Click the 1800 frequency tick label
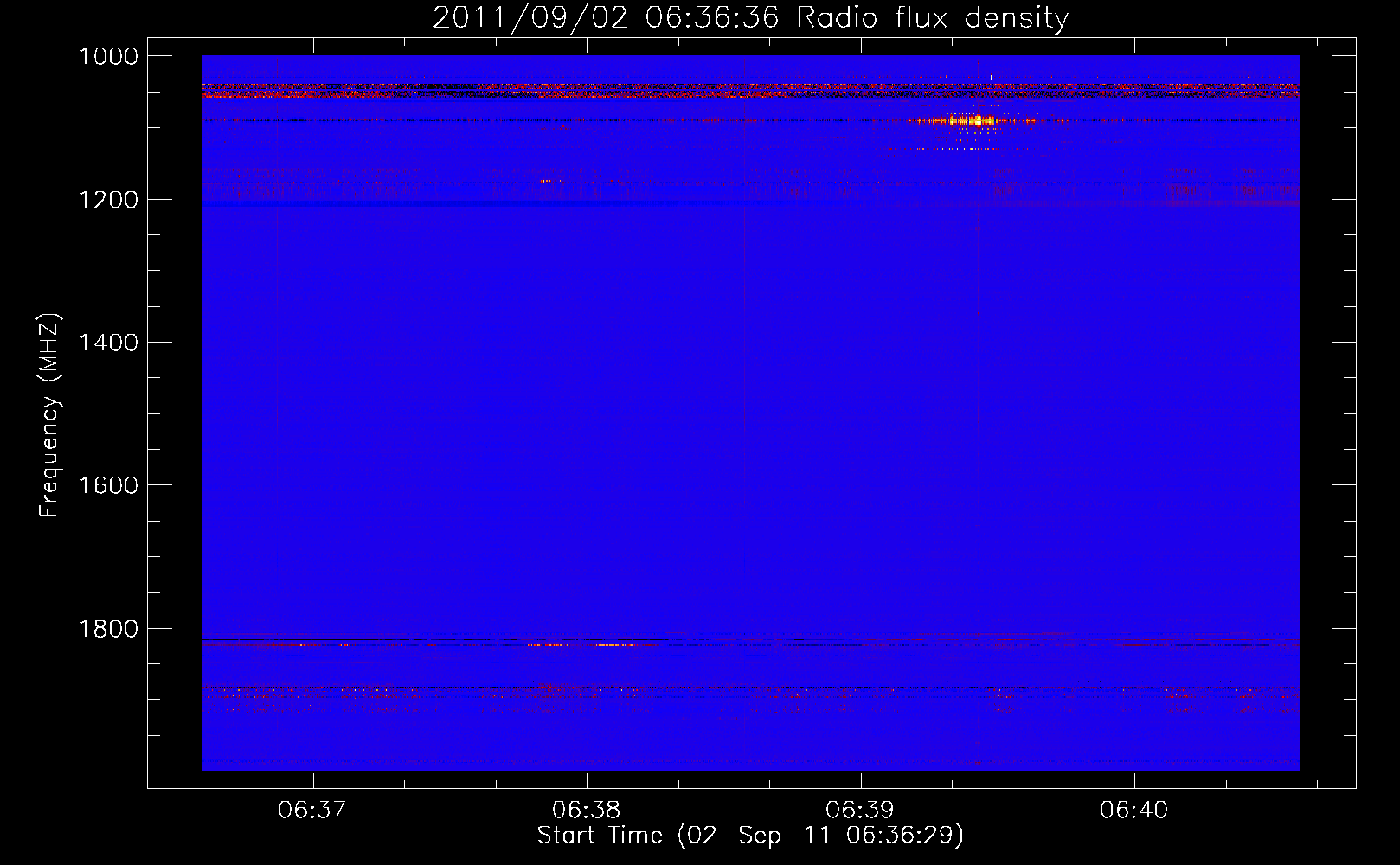The width and height of the screenshot is (1400, 865). pyautogui.click(x=108, y=629)
